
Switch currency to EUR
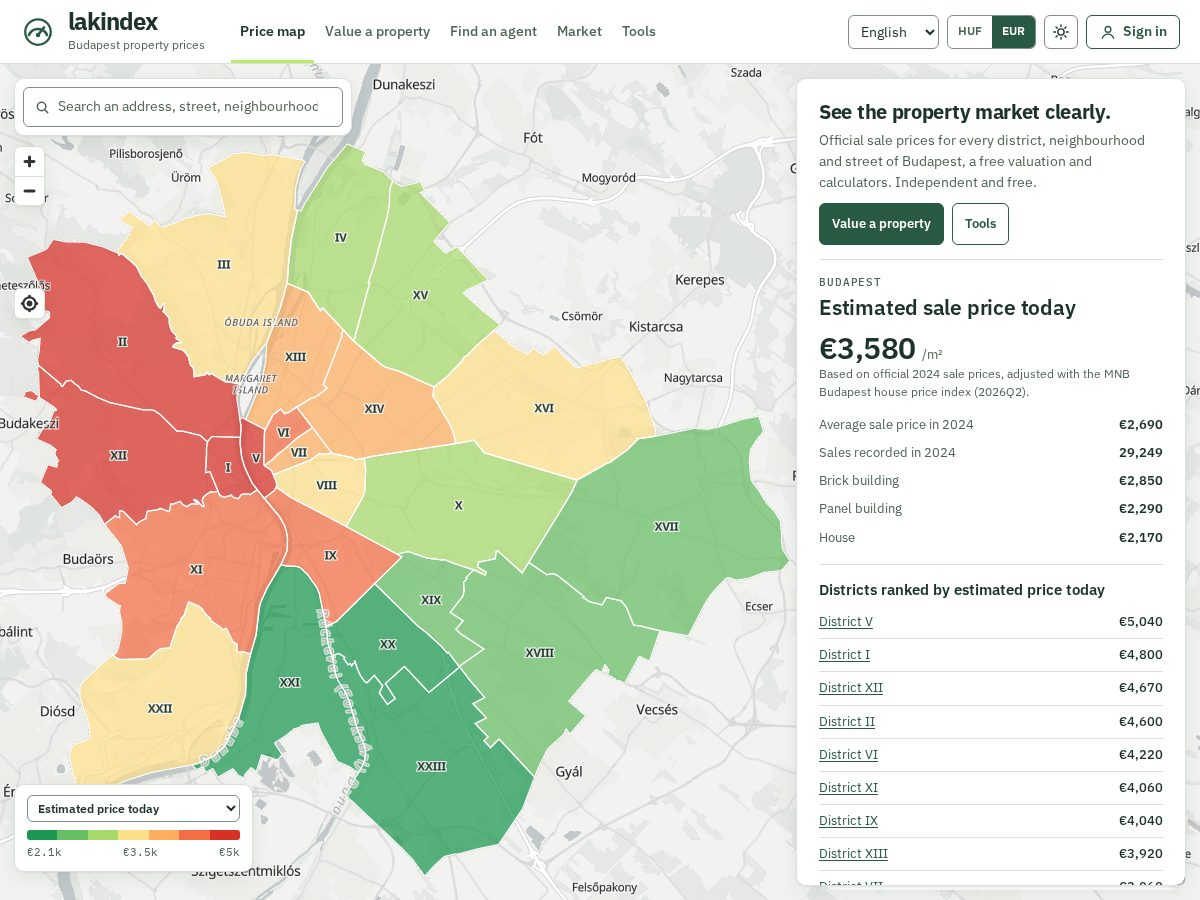coord(1014,32)
